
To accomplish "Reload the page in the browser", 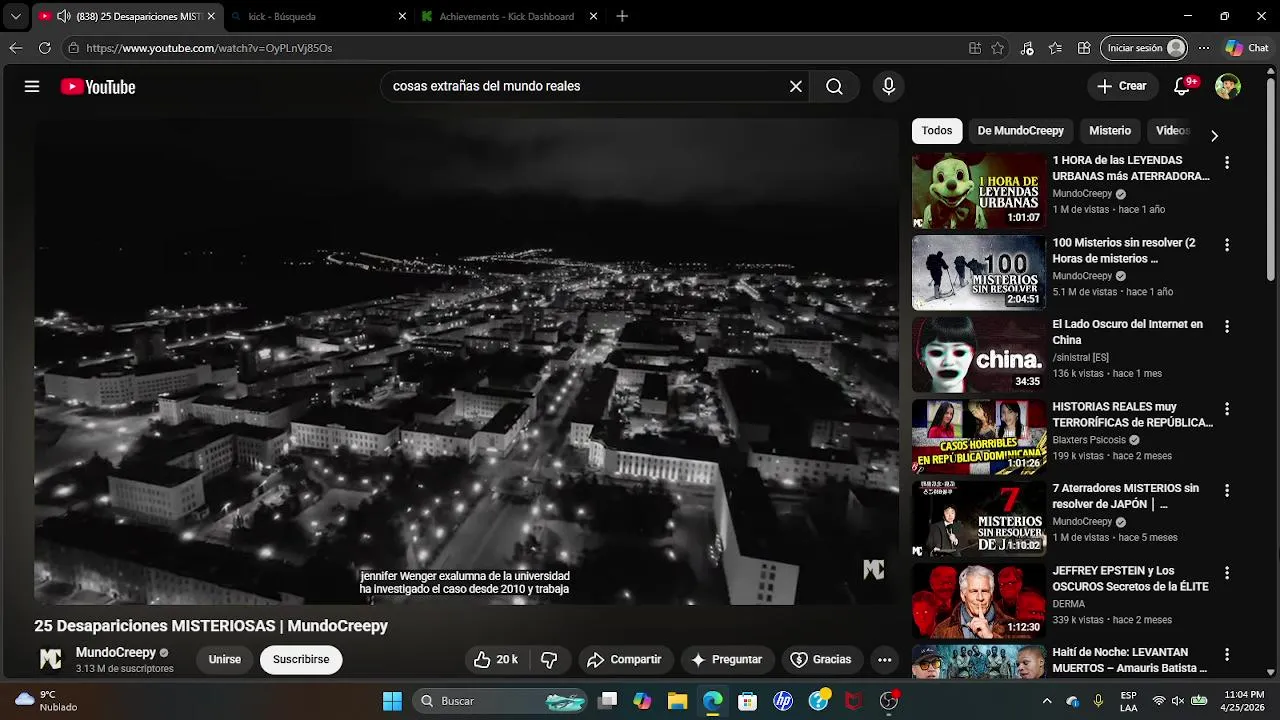I will [x=44, y=47].
